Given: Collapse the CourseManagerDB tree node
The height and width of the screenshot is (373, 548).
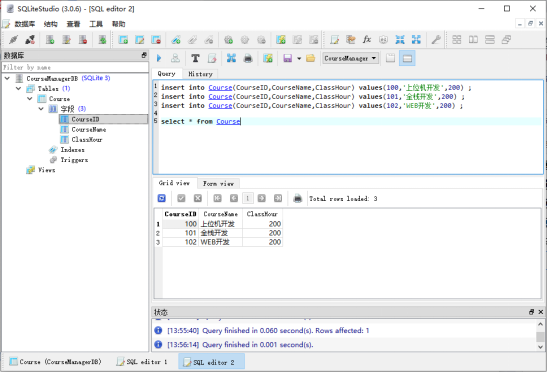Looking at the screenshot, I should coord(7,78).
